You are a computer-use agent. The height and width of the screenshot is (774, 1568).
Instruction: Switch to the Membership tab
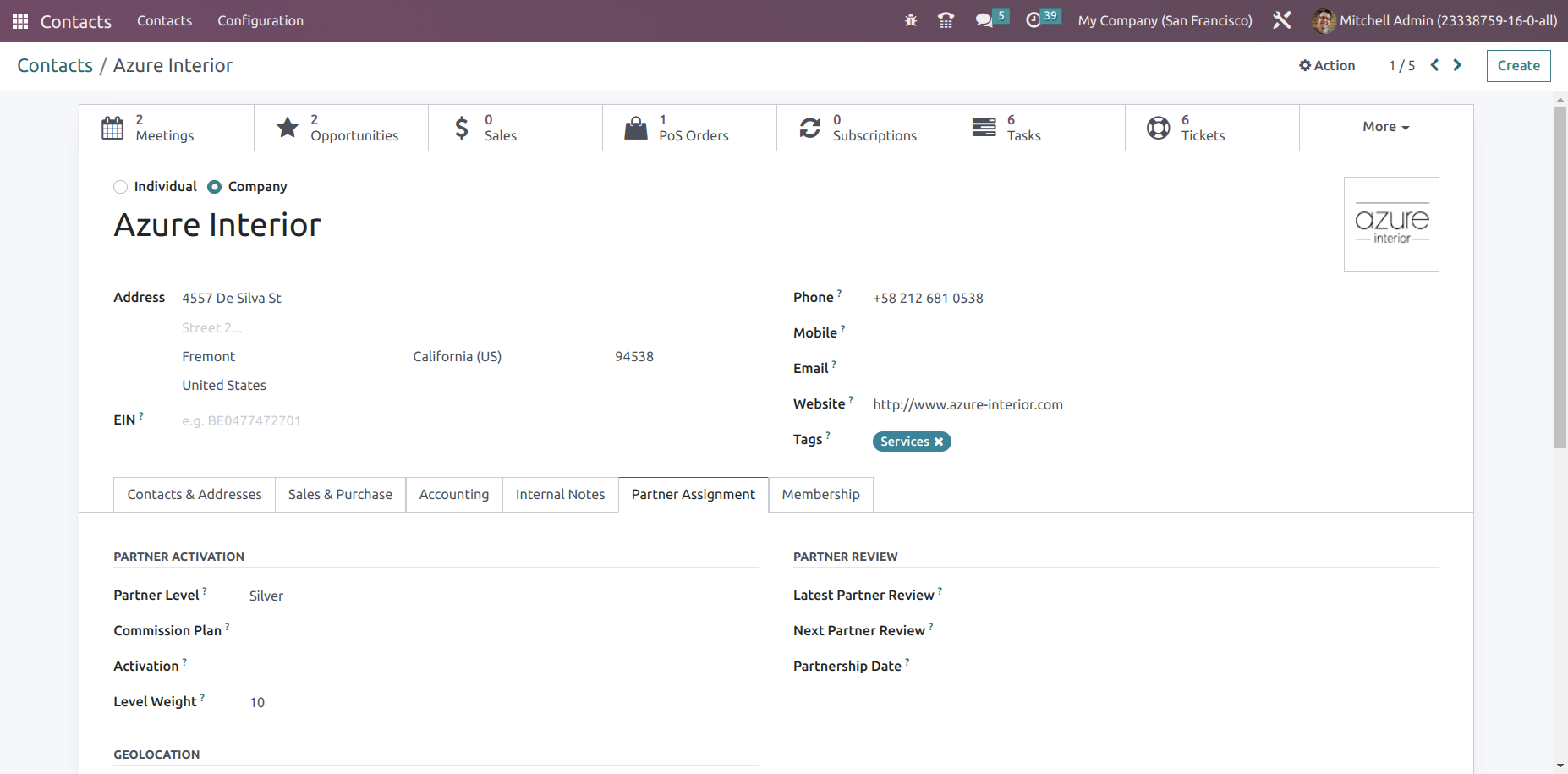pos(820,494)
